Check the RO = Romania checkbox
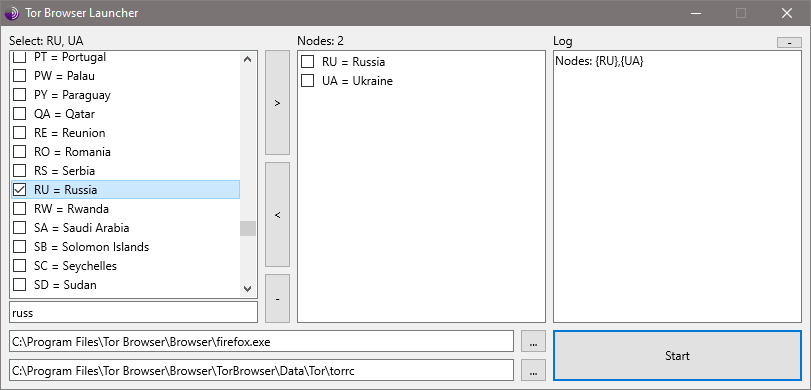Image resolution: width=811 pixels, height=390 pixels. pyautogui.click(x=19, y=152)
